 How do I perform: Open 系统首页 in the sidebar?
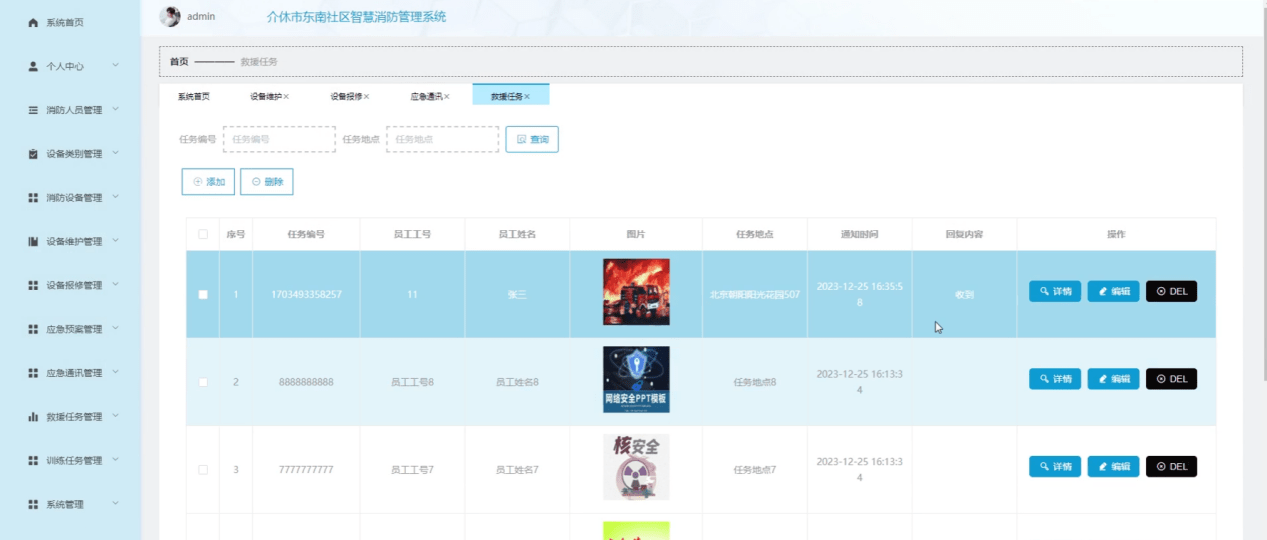[x=65, y=22]
